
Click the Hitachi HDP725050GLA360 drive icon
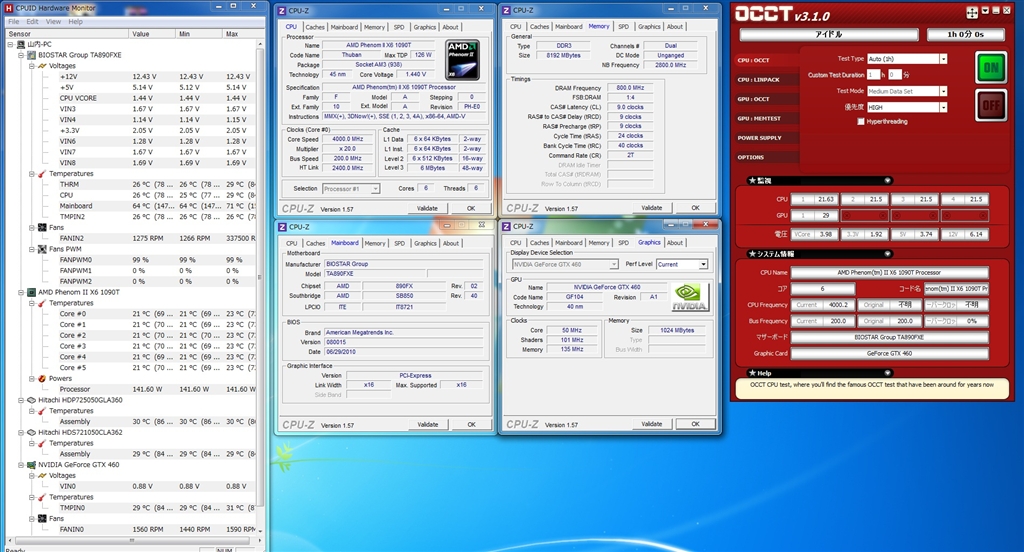click(x=31, y=400)
